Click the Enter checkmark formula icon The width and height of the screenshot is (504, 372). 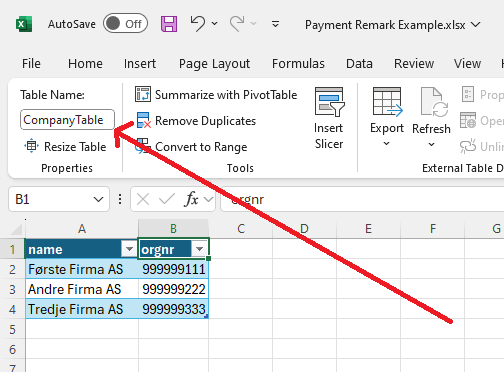coord(167,199)
